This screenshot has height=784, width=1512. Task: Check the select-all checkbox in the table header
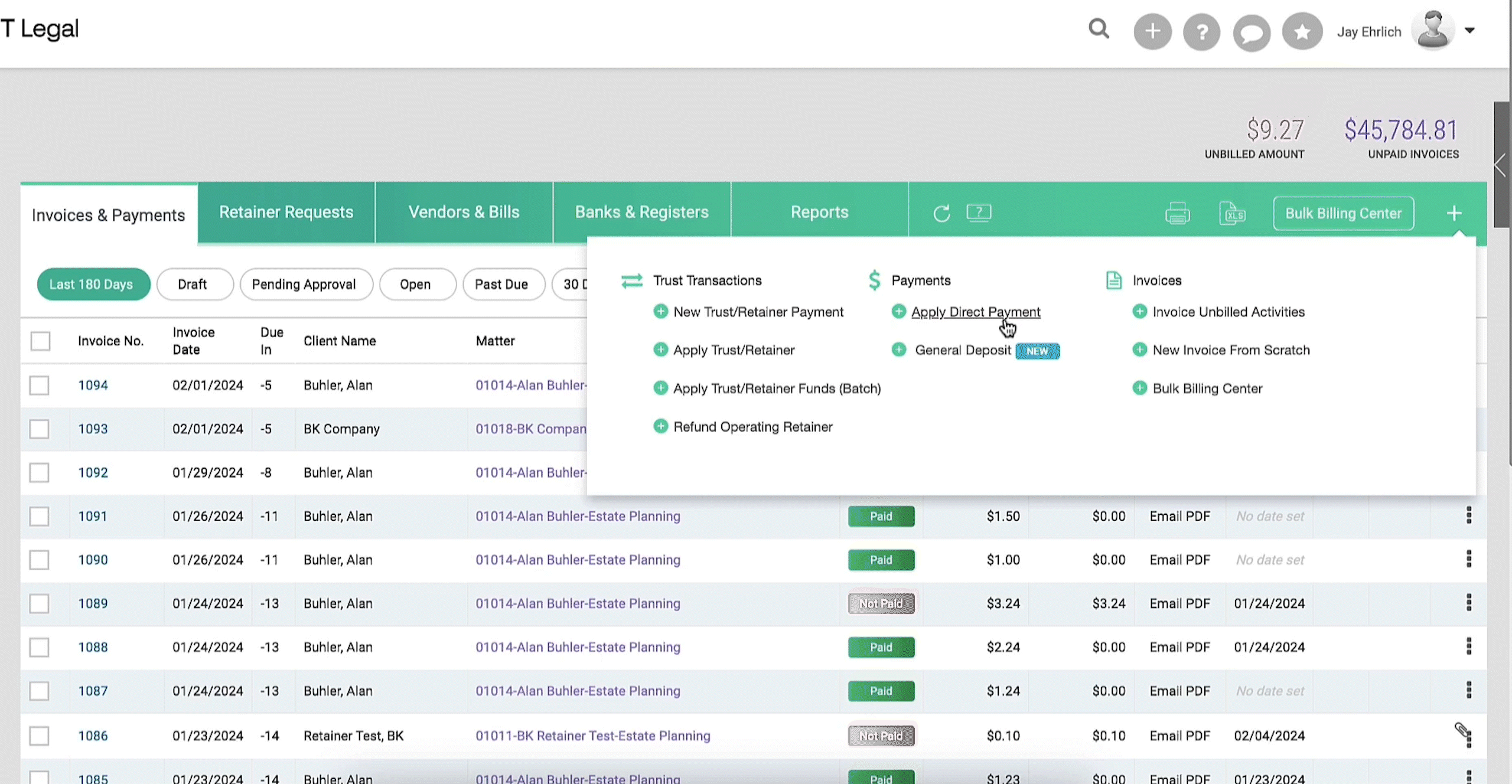(40, 341)
